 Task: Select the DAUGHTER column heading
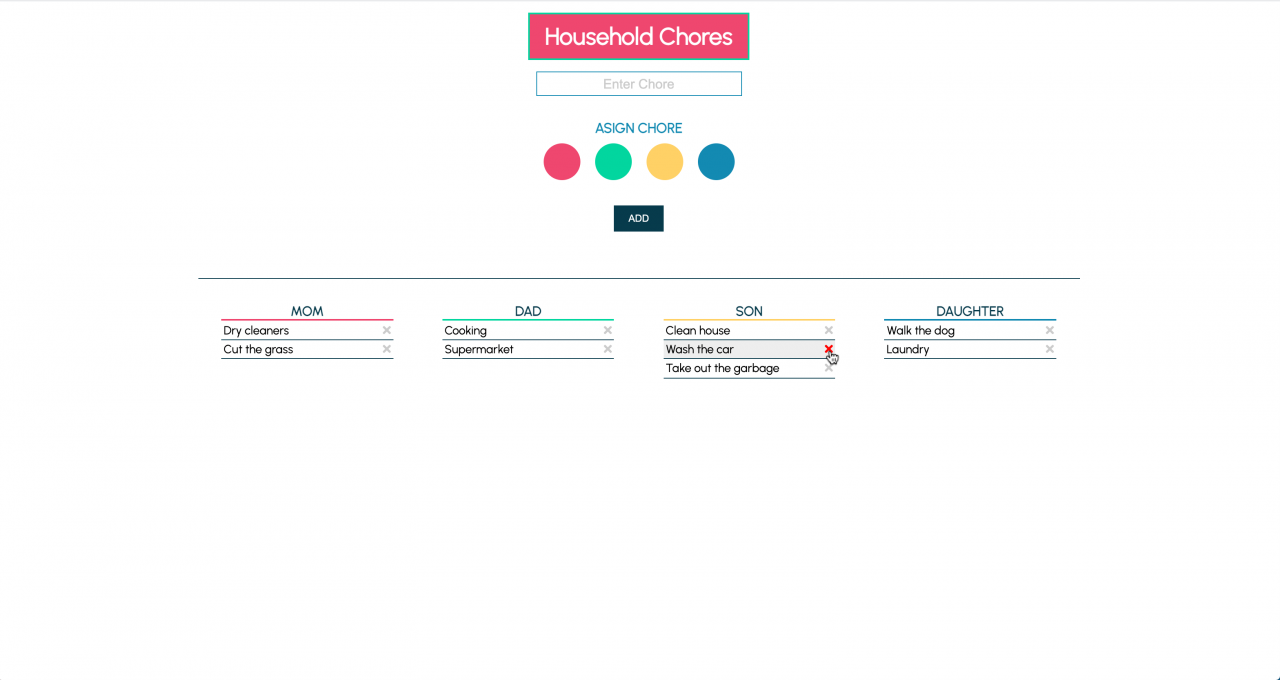pos(970,311)
